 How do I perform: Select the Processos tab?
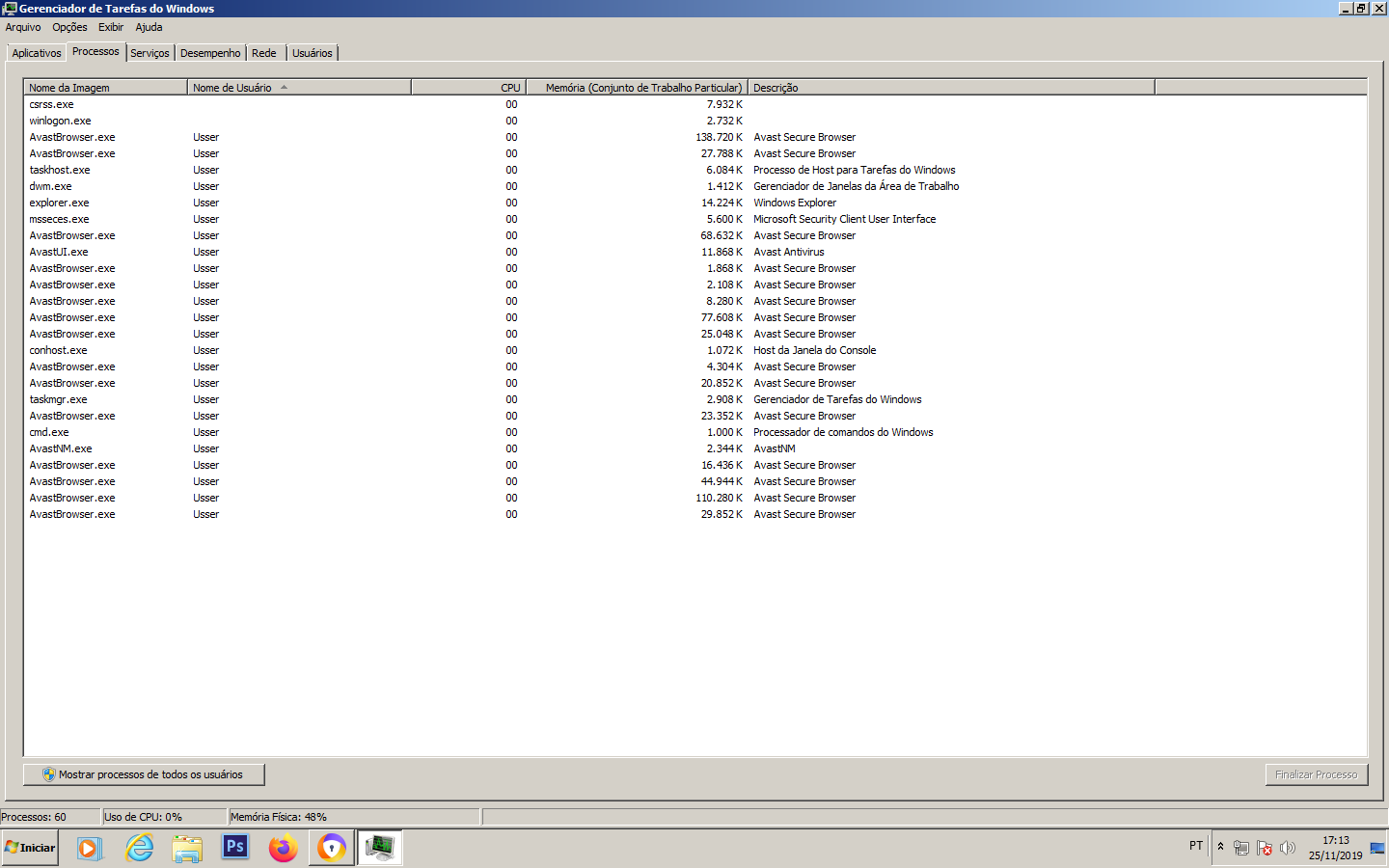pyautogui.click(x=95, y=51)
